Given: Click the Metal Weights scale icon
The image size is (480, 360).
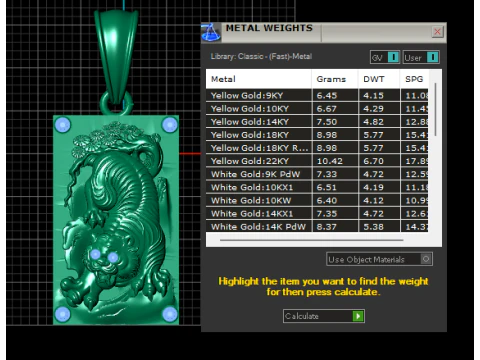Looking at the screenshot, I should click(211, 32).
